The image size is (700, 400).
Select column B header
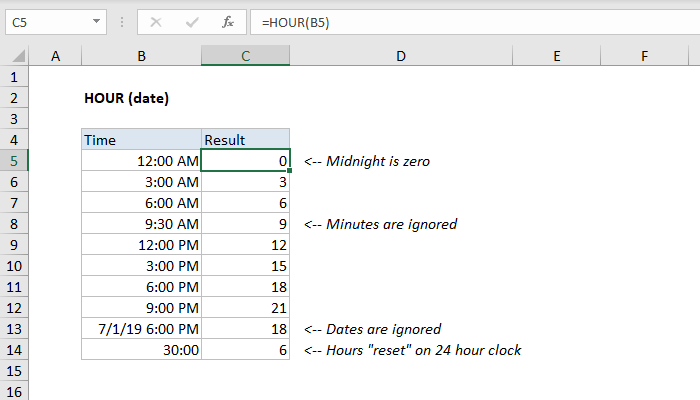pyautogui.click(x=142, y=56)
